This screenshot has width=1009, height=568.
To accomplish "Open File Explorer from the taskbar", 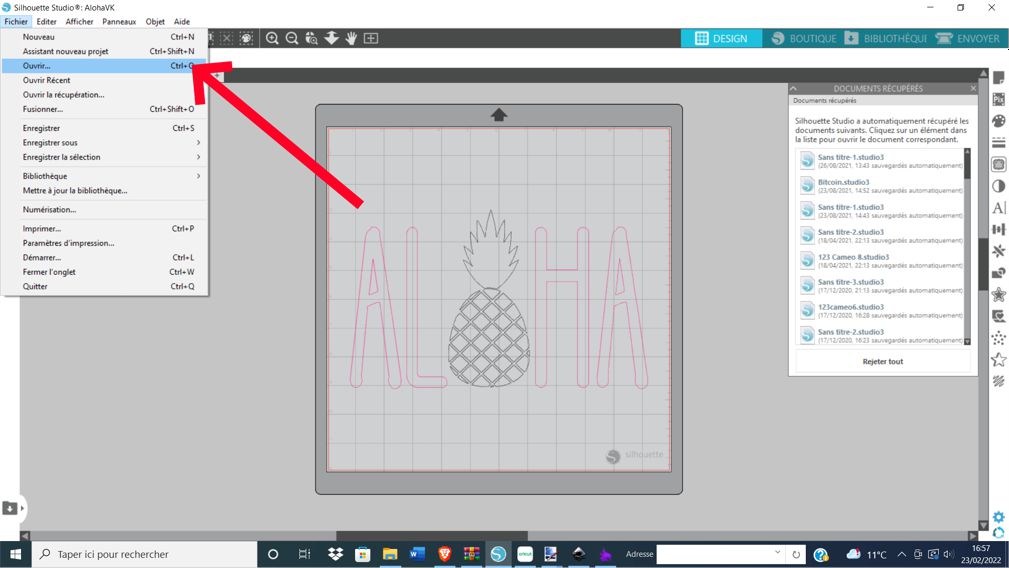I will [x=390, y=554].
